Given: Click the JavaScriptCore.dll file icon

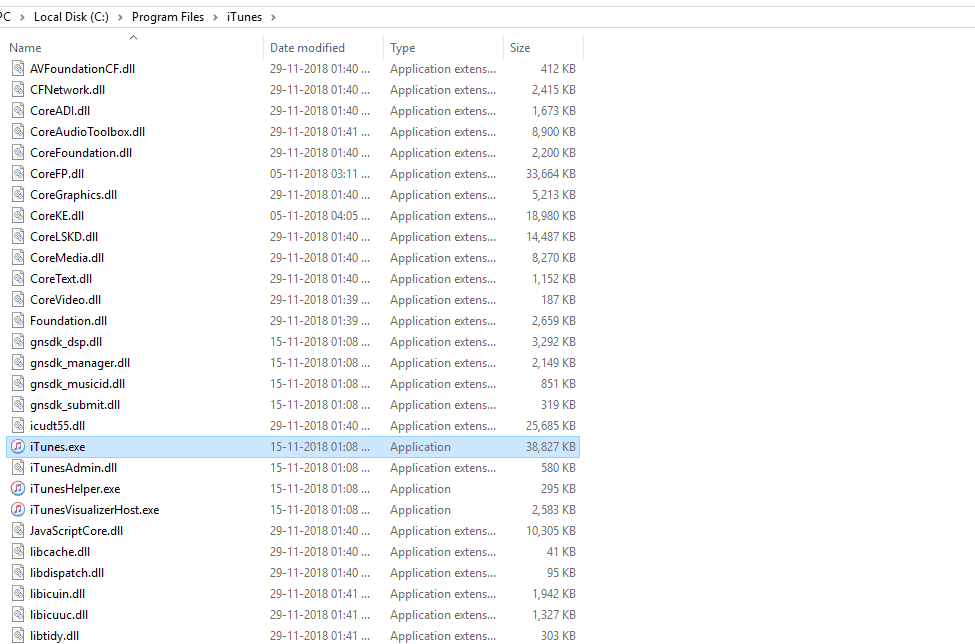Looking at the screenshot, I should [18, 531].
